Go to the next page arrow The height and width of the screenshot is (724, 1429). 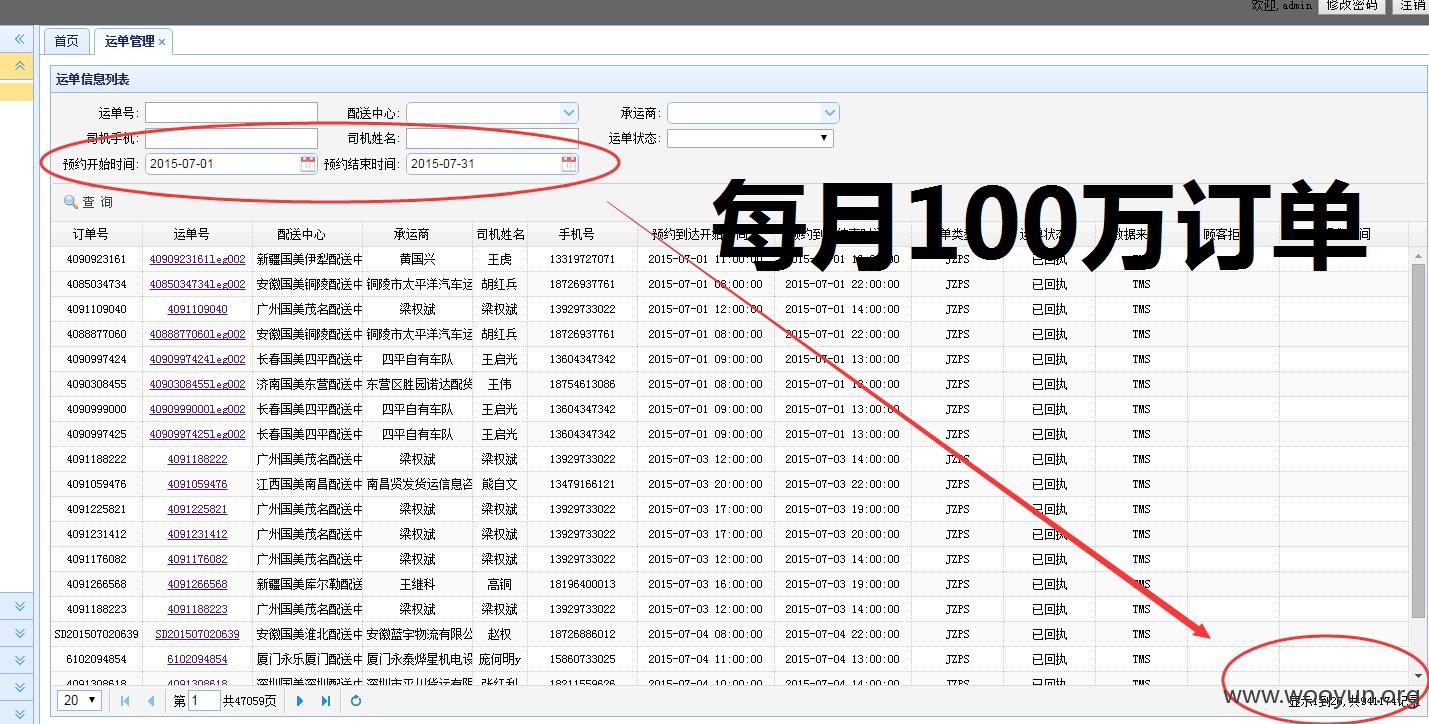(300, 701)
